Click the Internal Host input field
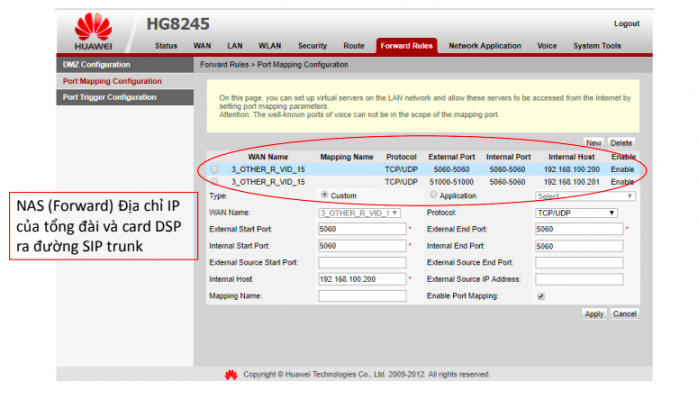 pyautogui.click(x=360, y=279)
